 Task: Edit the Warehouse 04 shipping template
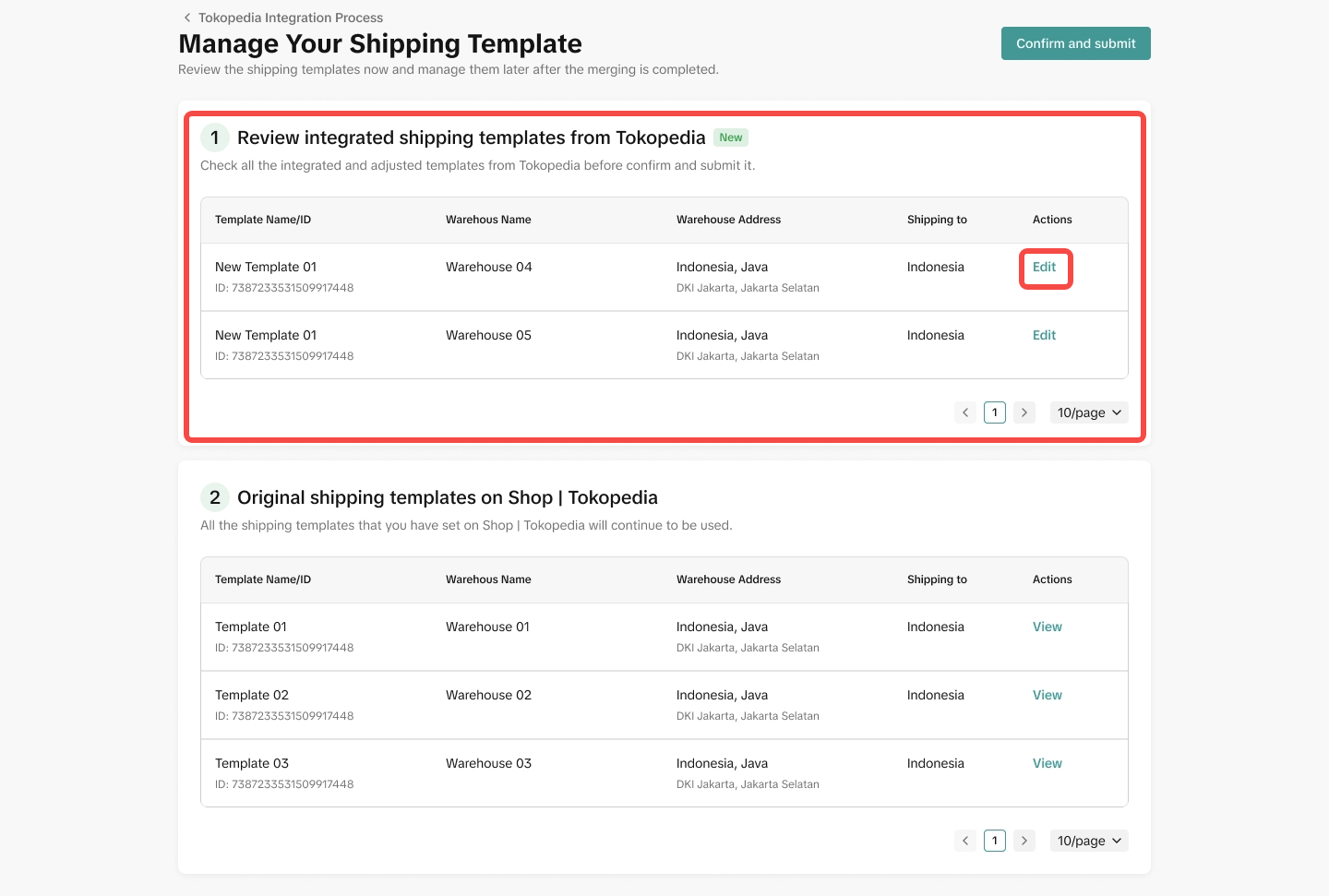tap(1044, 268)
